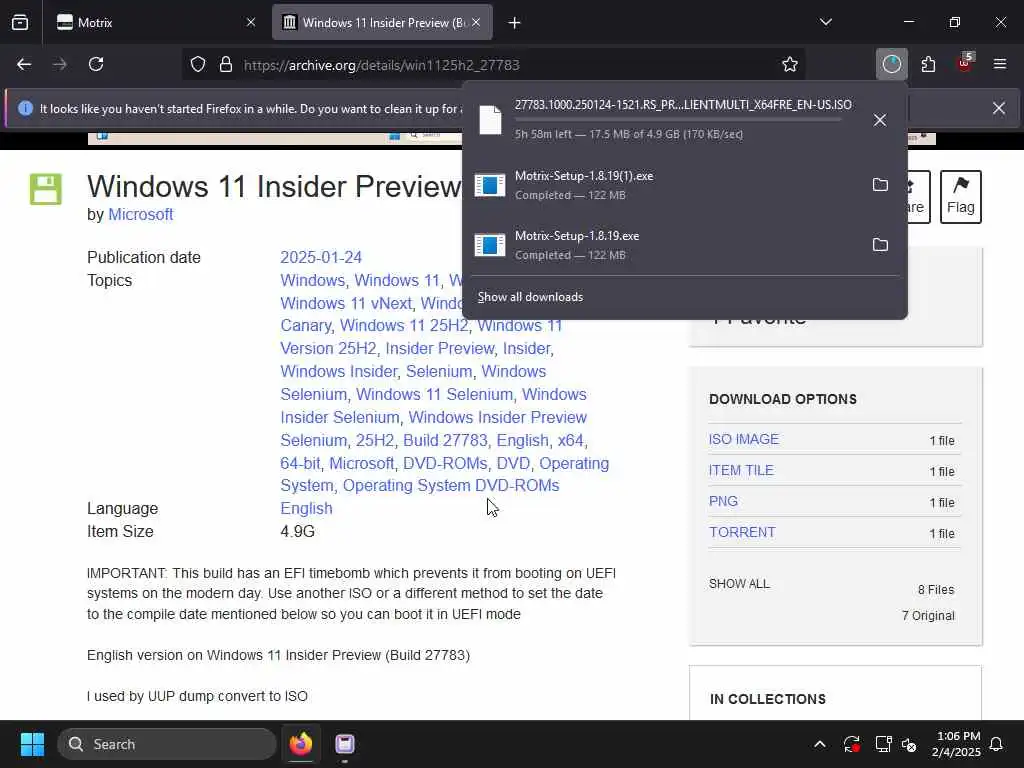Show Motrix-Setup-1.8.19.exe in folder

click(x=880, y=245)
